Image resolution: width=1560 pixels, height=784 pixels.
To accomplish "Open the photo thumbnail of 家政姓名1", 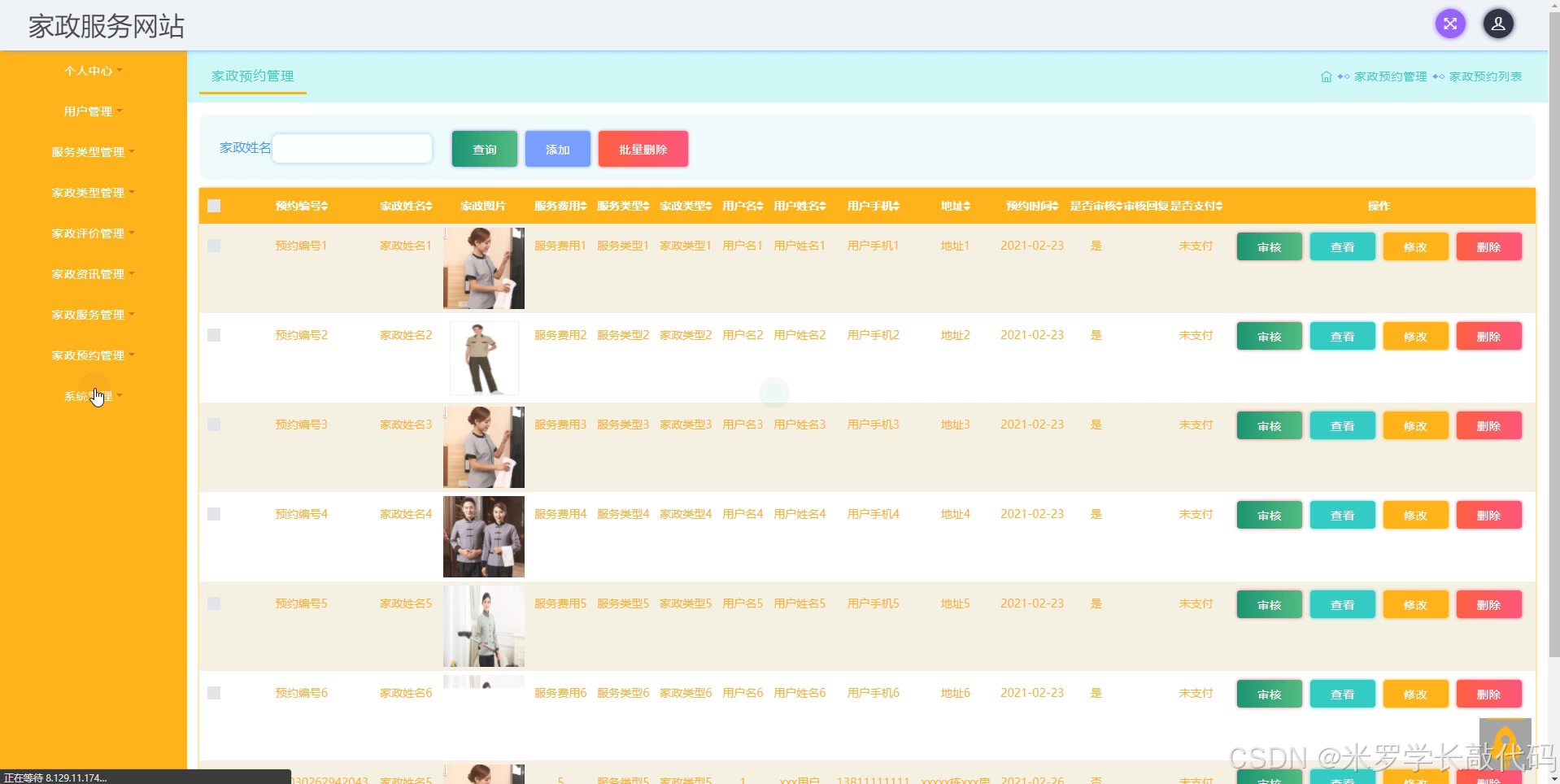I will (x=484, y=268).
